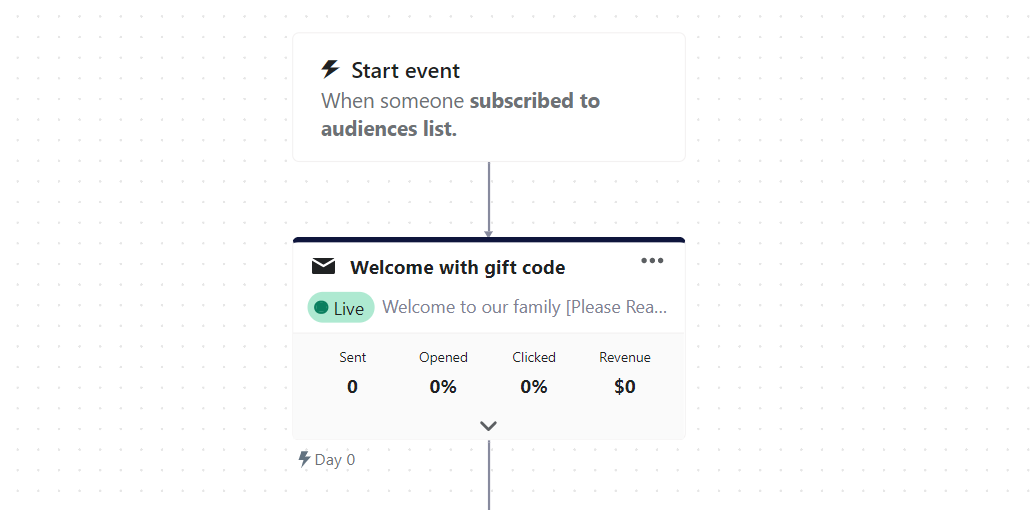Click the "Welcome to our family" subject preview
The width and height of the screenshot is (1035, 510).
point(525,307)
